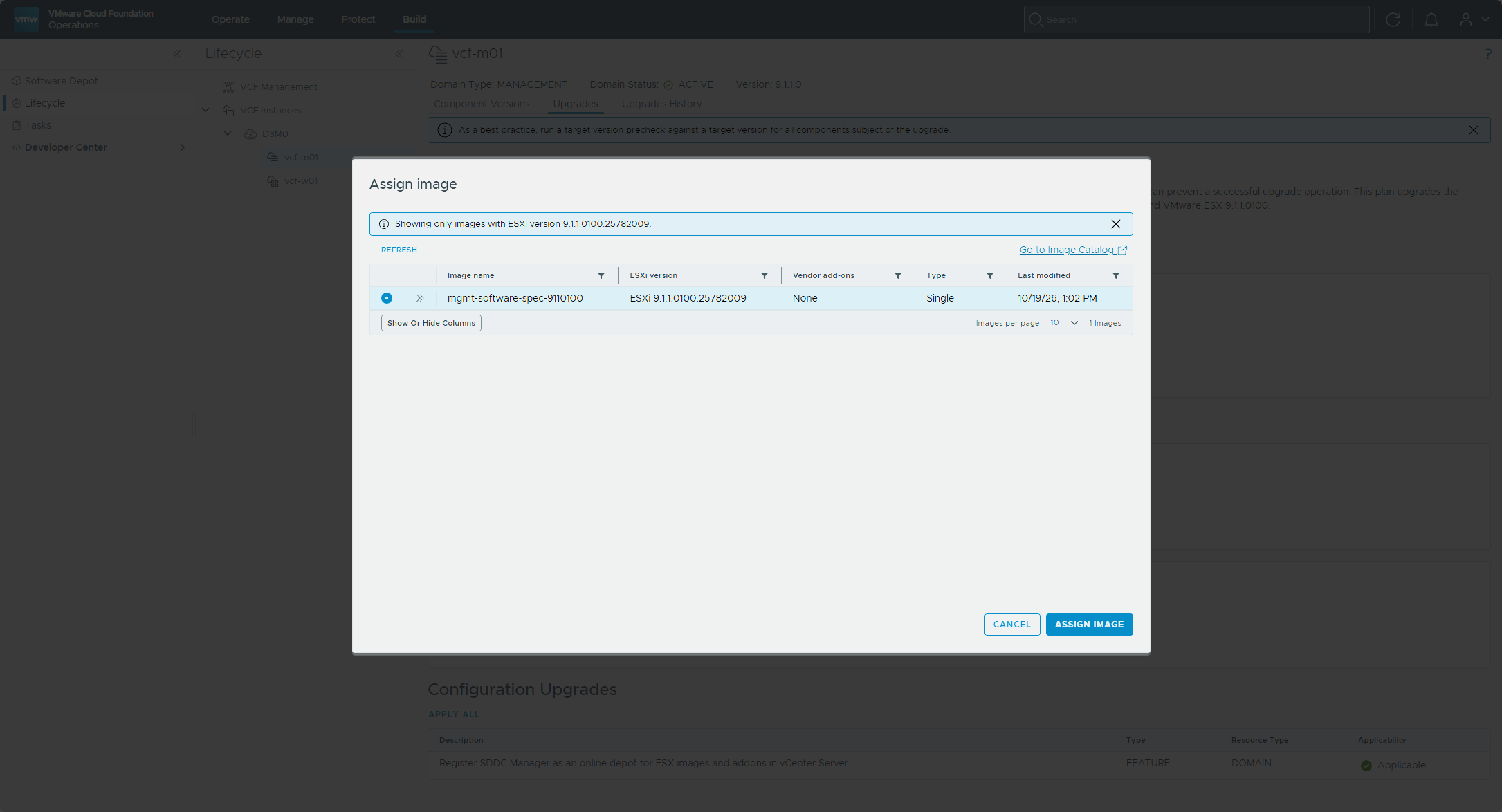Click the Developer Center code icon

[x=17, y=147]
